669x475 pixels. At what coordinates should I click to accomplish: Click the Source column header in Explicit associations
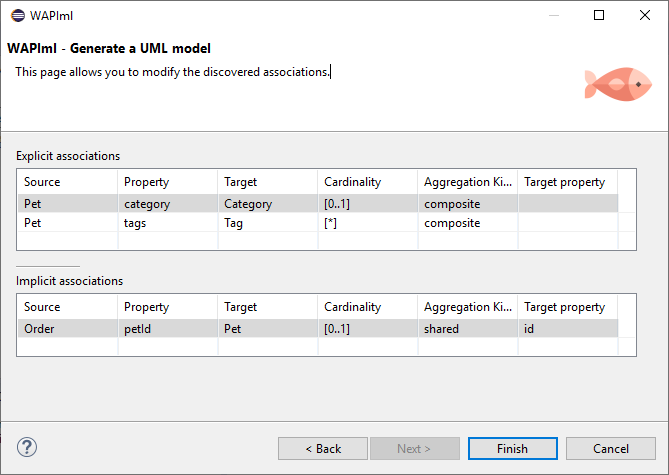[x=67, y=182]
